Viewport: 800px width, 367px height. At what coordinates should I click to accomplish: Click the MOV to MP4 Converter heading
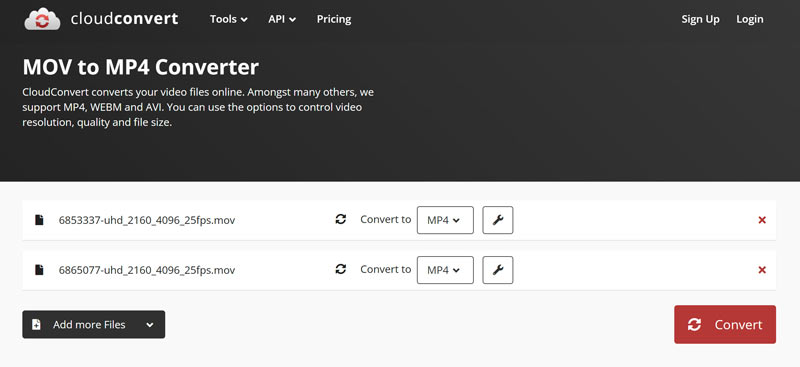click(x=140, y=67)
